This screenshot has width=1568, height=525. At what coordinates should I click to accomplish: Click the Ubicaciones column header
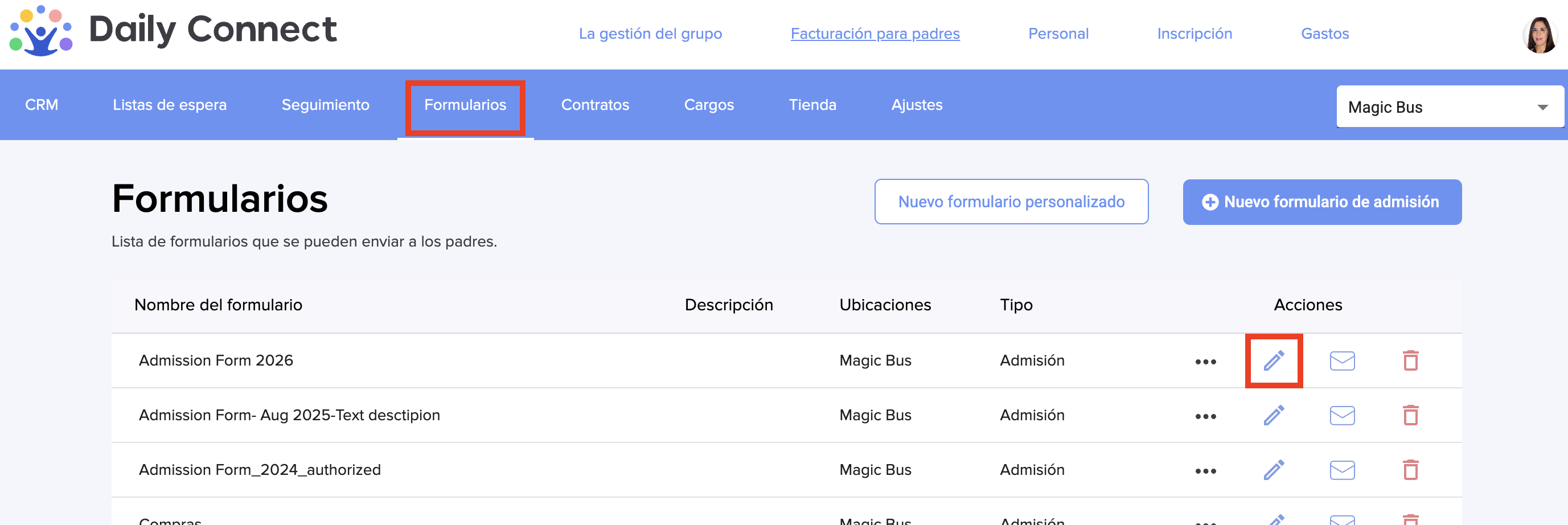tap(885, 305)
